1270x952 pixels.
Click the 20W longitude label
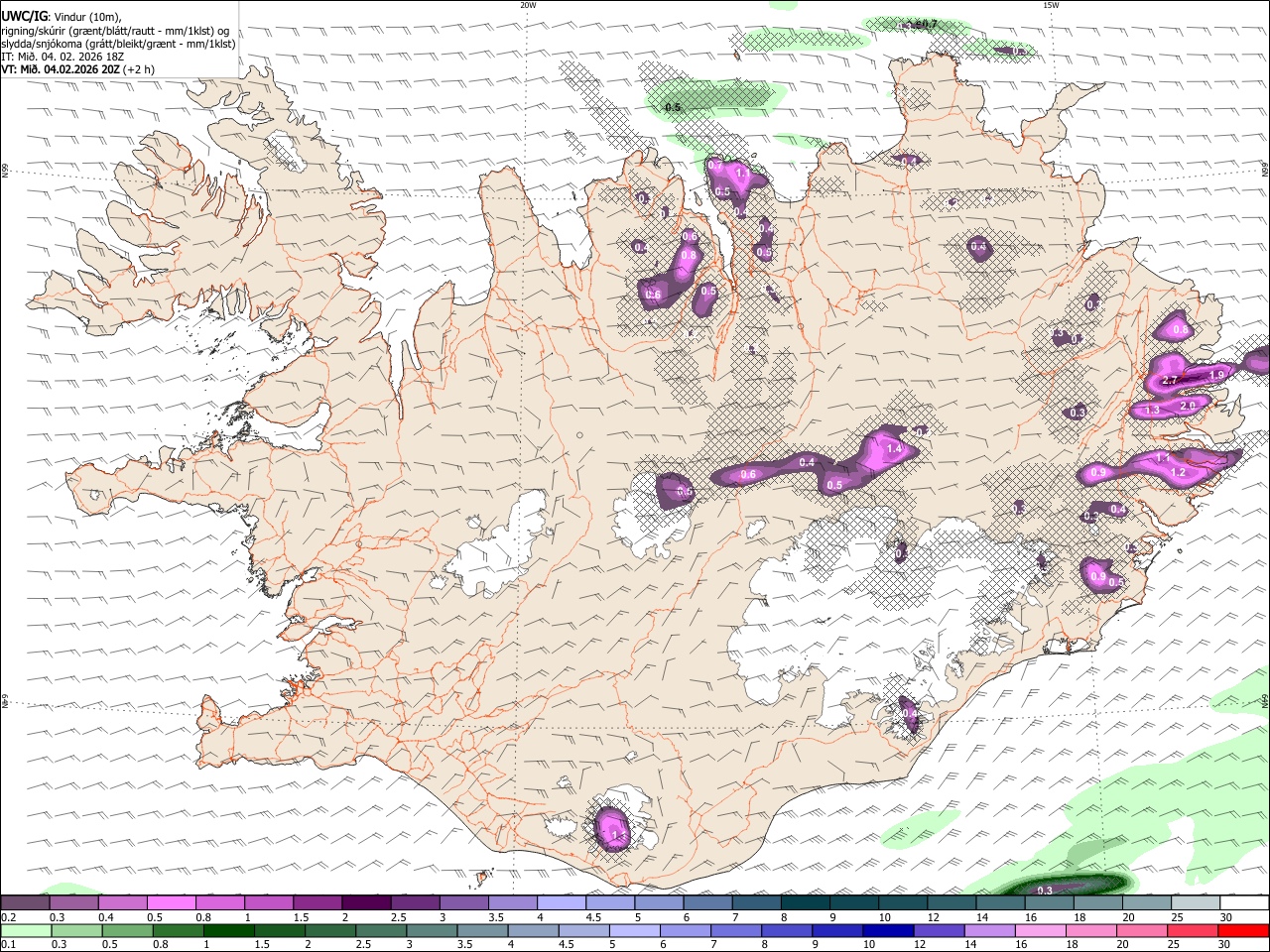(528, 5)
